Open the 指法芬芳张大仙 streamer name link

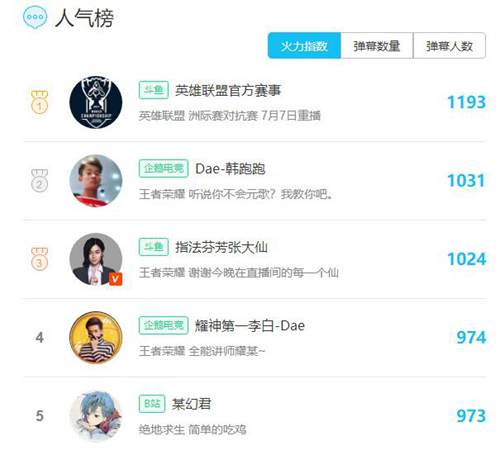[221, 247]
